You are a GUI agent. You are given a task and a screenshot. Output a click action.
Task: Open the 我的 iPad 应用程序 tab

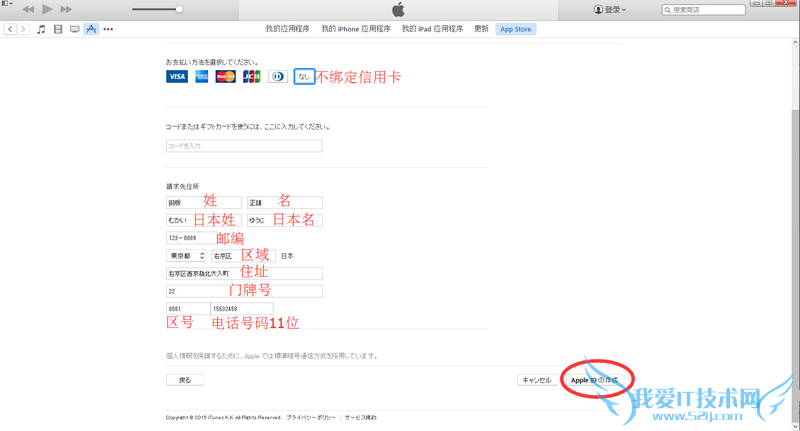pyautogui.click(x=432, y=29)
